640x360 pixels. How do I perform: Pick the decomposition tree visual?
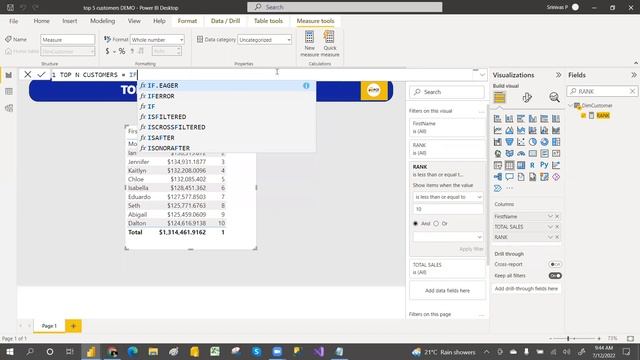(498, 177)
